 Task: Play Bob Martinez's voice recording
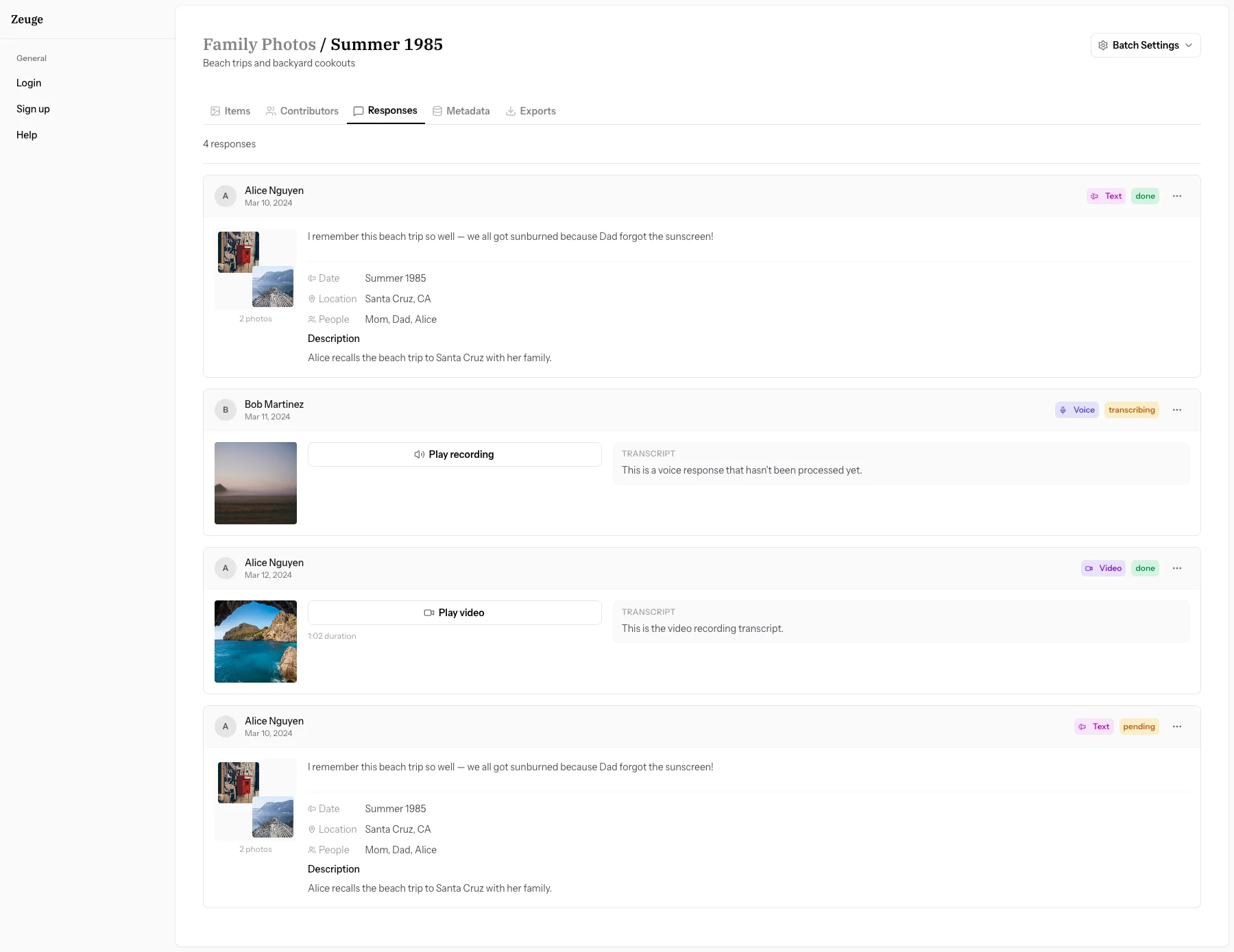coord(455,454)
